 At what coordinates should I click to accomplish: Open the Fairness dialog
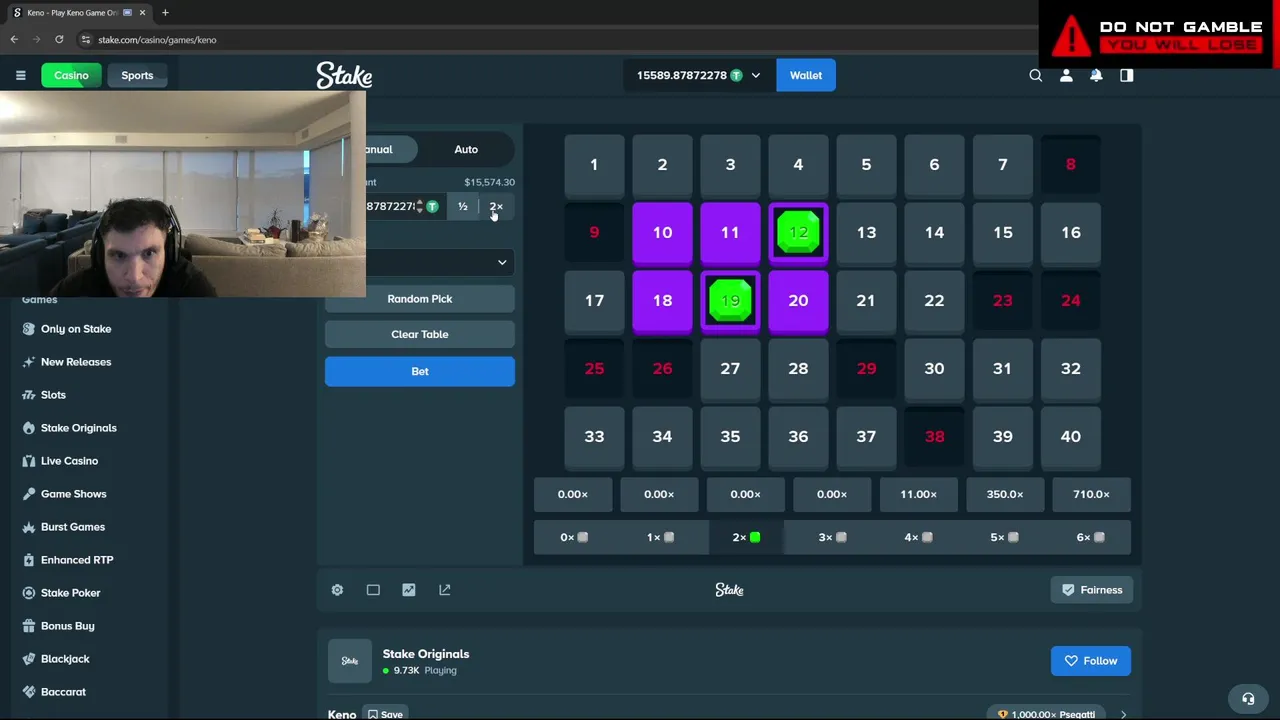(x=1091, y=590)
